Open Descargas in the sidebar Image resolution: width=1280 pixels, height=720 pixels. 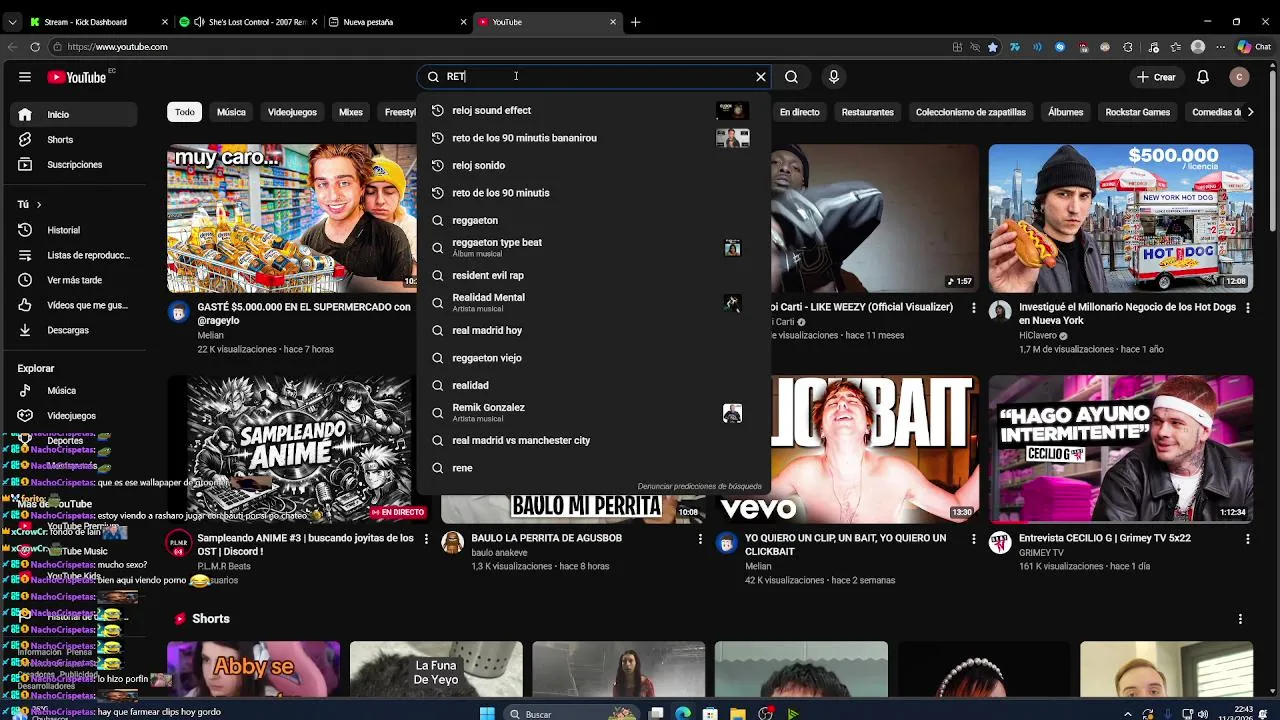(x=75, y=330)
